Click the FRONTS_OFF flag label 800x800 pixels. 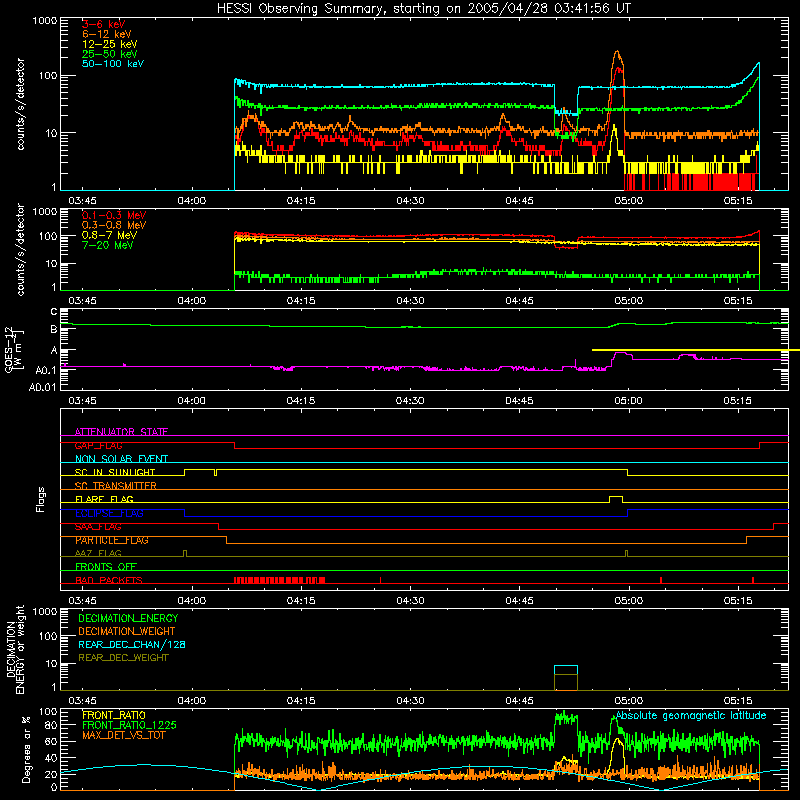[x=106, y=567]
